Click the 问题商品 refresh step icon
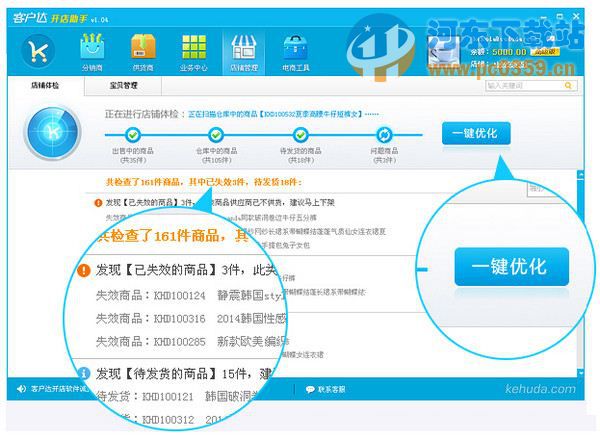This screenshot has height=439, width=600. click(x=384, y=135)
